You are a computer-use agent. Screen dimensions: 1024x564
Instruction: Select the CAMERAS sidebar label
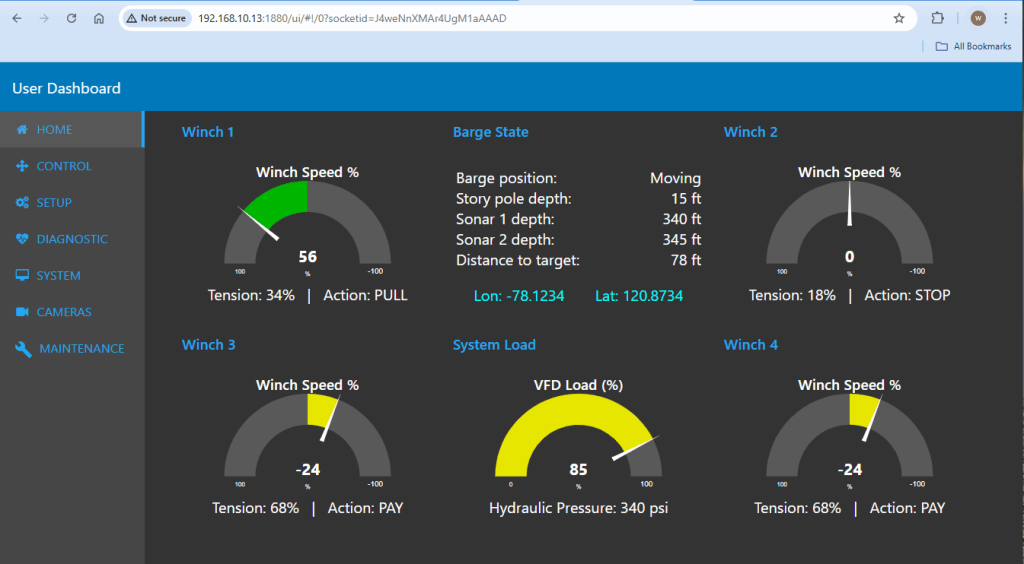point(64,312)
